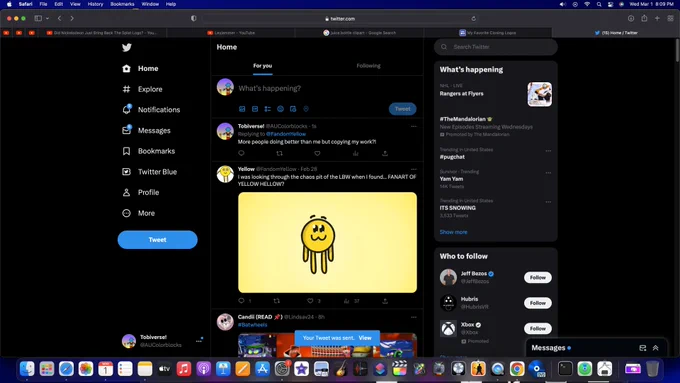
Task: Open Home in the sidebar
Action: coord(140,69)
